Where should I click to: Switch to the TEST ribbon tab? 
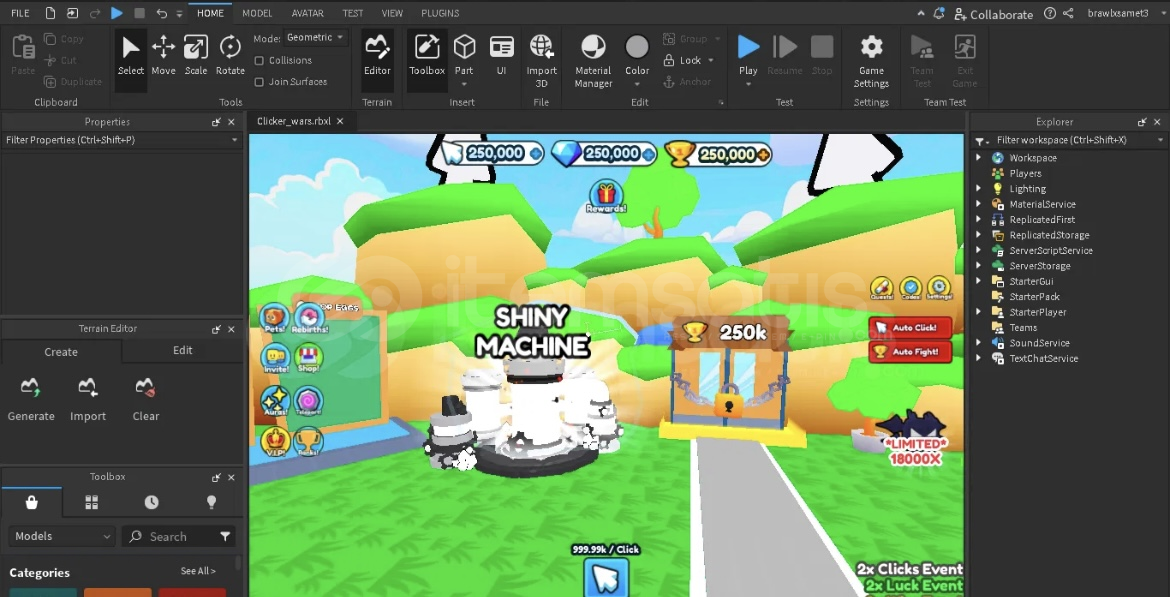pyautogui.click(x=353, y=13)
